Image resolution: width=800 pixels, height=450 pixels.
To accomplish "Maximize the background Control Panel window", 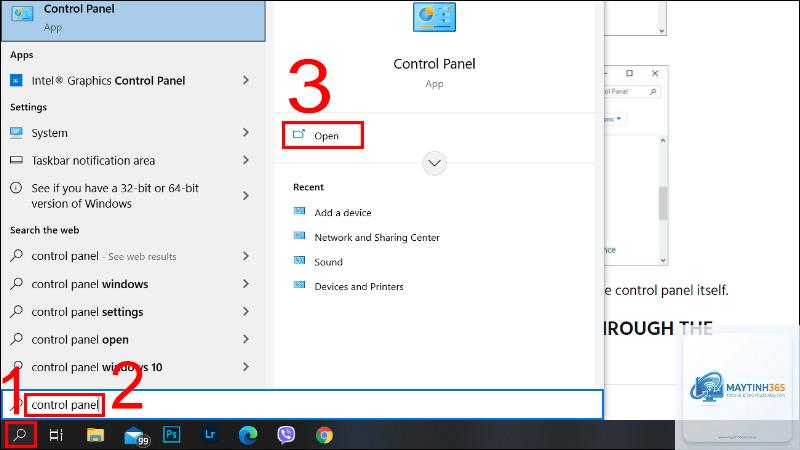I will (630, 73).
